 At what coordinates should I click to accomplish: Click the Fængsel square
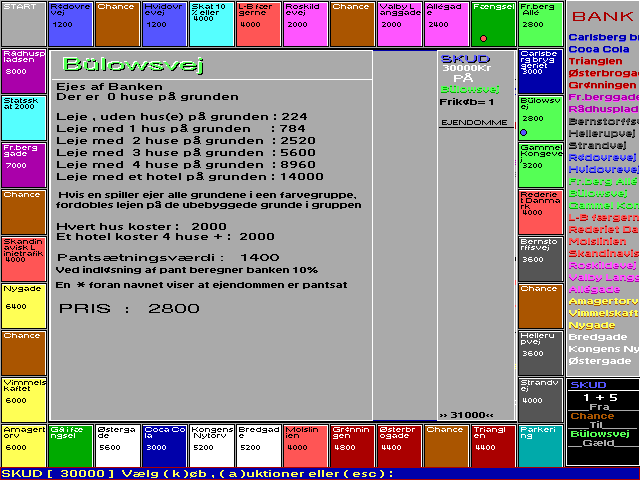[493, 24]
